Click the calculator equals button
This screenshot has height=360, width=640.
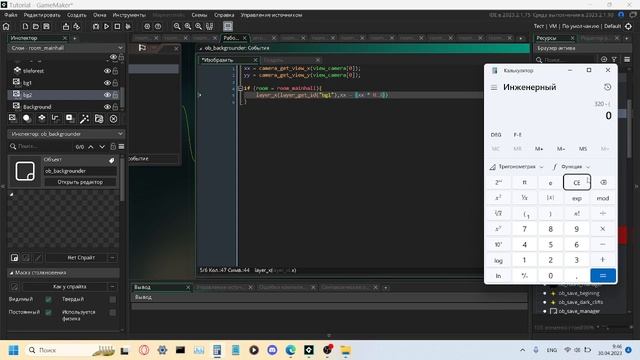[603, 276]
